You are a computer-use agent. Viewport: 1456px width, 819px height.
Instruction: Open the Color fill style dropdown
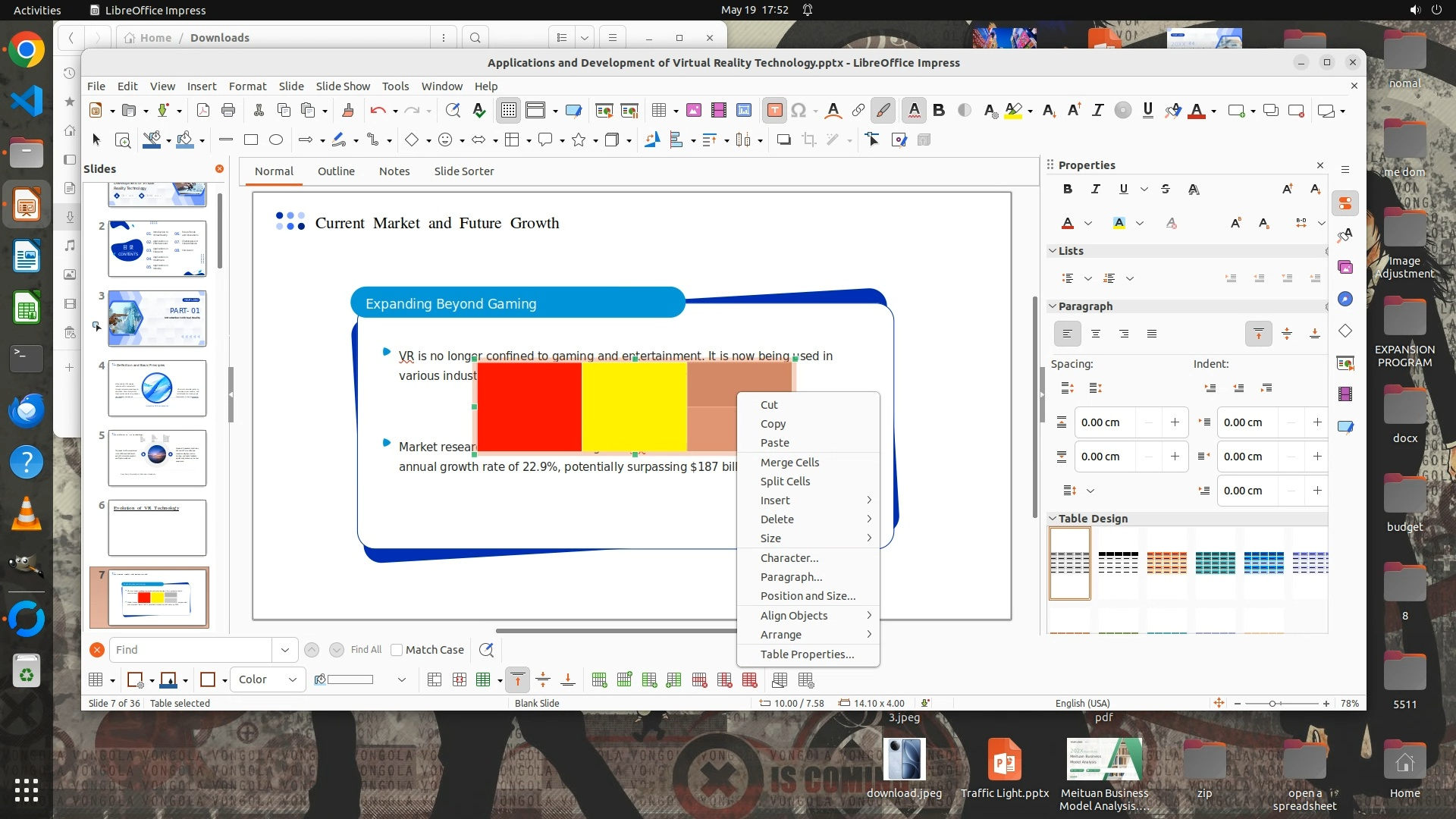(x=268, y=679)
